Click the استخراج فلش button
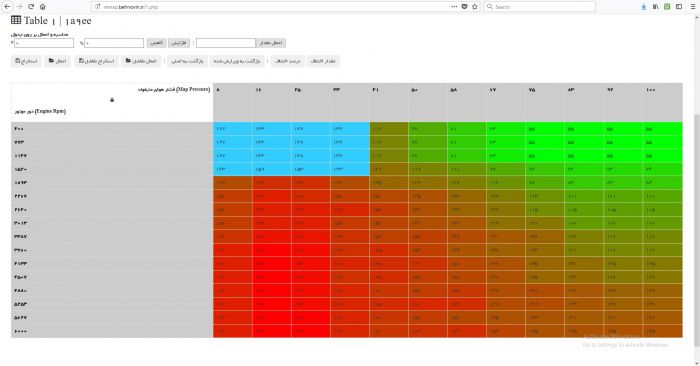700x366 pixels. [x=96, y=61]
